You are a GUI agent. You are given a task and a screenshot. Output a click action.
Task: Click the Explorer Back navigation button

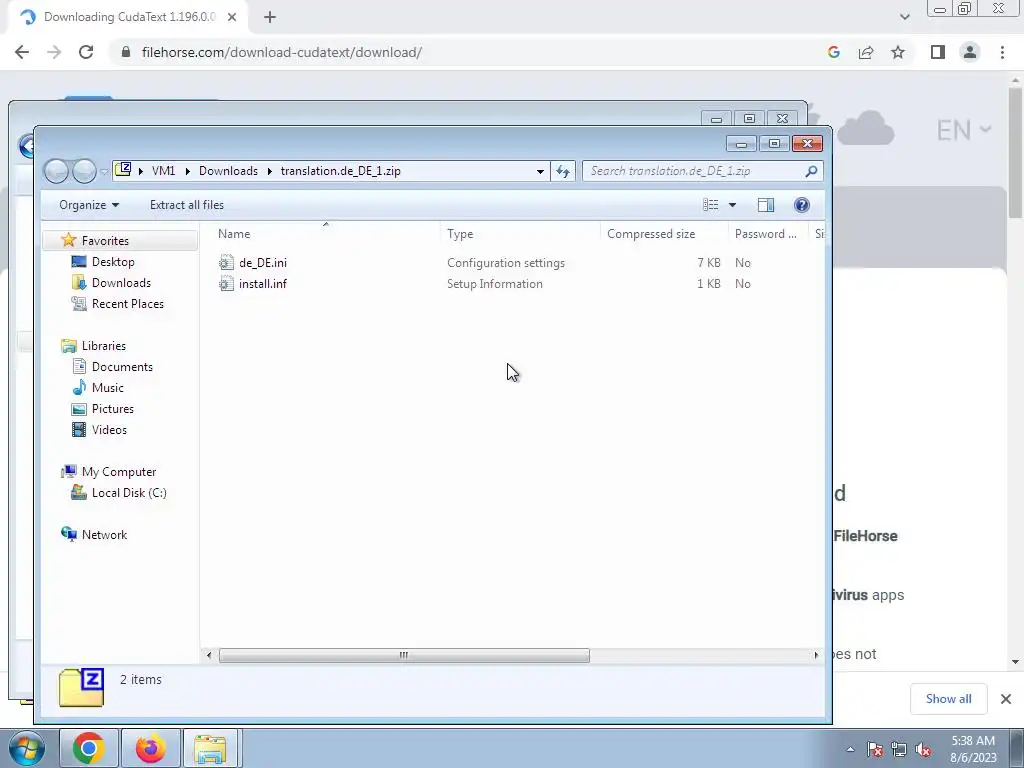57,171
